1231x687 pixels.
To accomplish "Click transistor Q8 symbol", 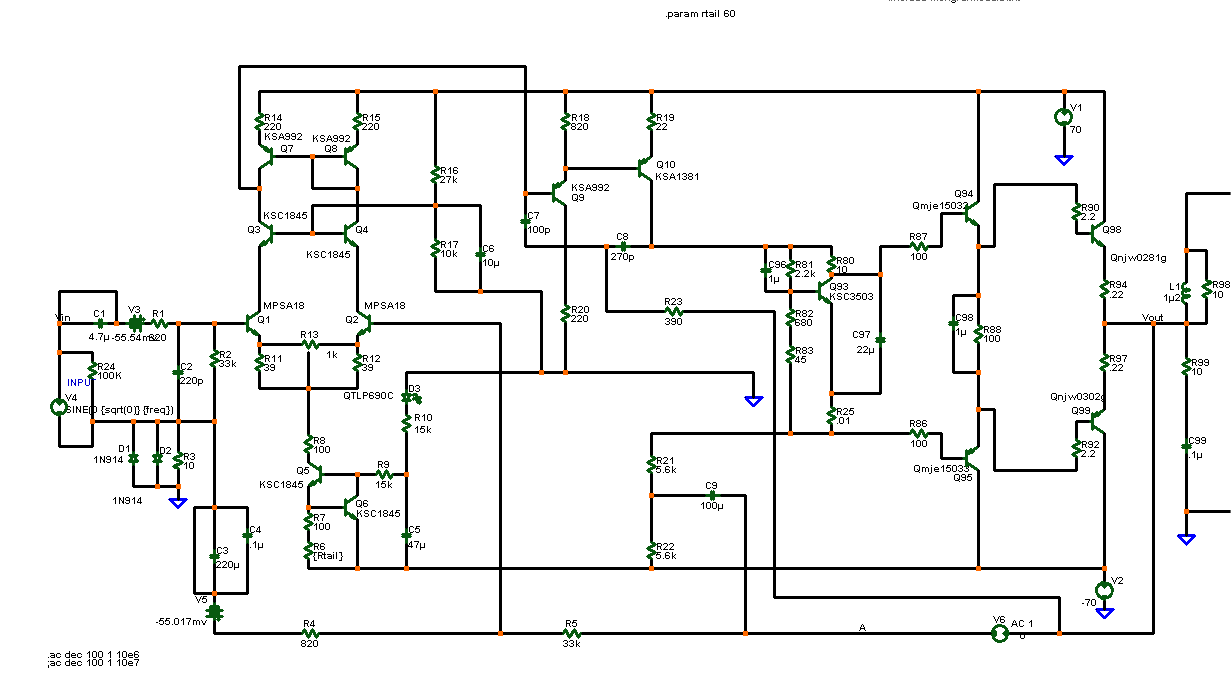I will point(351,156).
